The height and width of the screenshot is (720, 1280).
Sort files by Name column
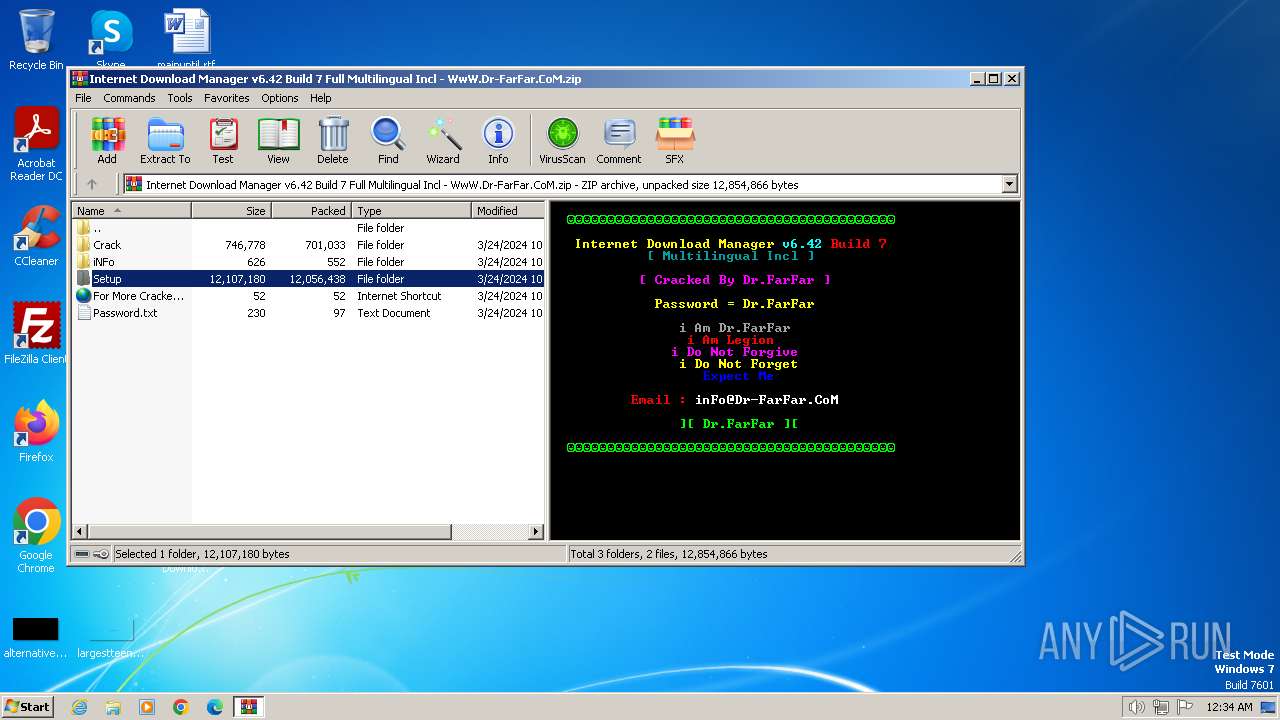click(x=131, y=211)
